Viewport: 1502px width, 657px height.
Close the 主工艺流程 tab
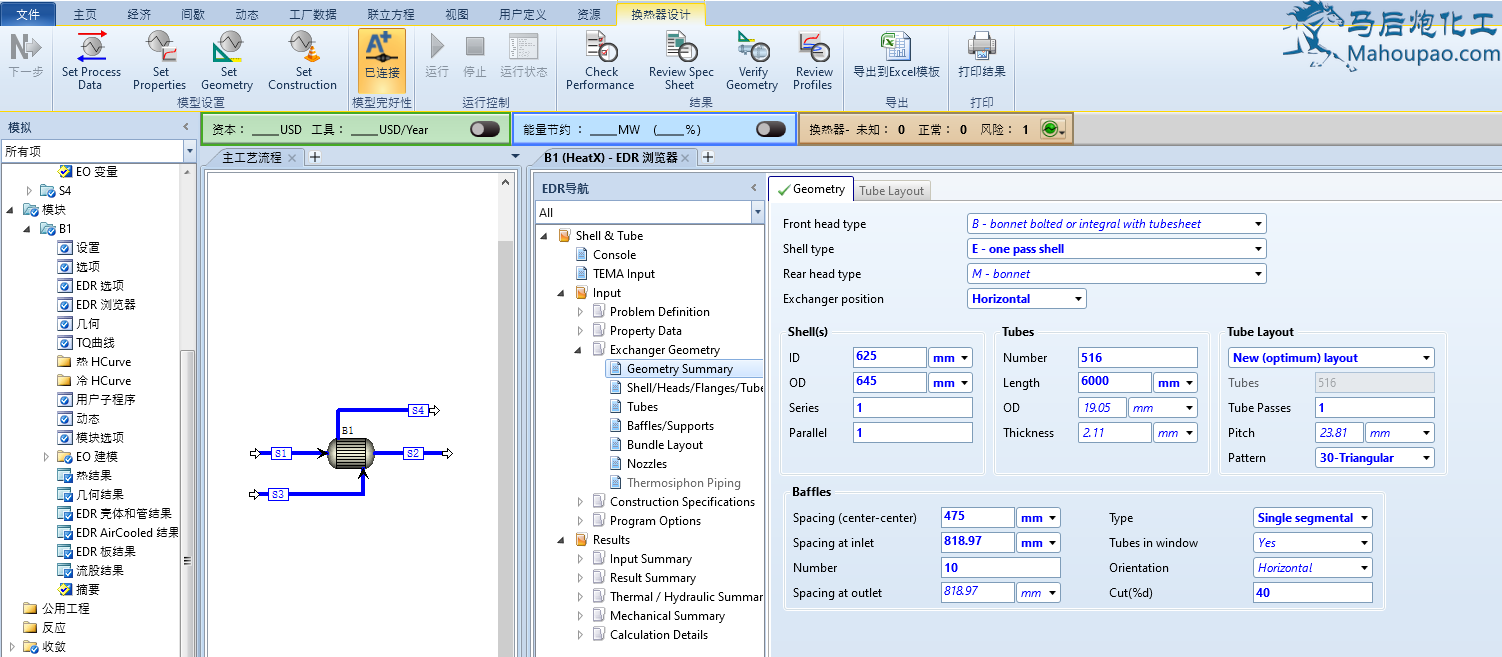pyautogui.click(x=292, y=158)
